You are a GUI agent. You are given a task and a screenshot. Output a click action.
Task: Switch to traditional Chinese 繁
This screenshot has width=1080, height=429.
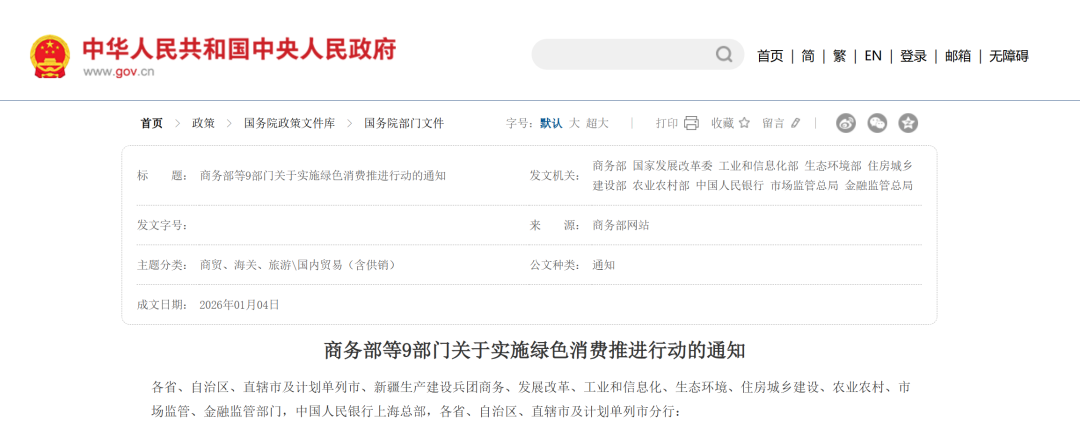(839, 56)
